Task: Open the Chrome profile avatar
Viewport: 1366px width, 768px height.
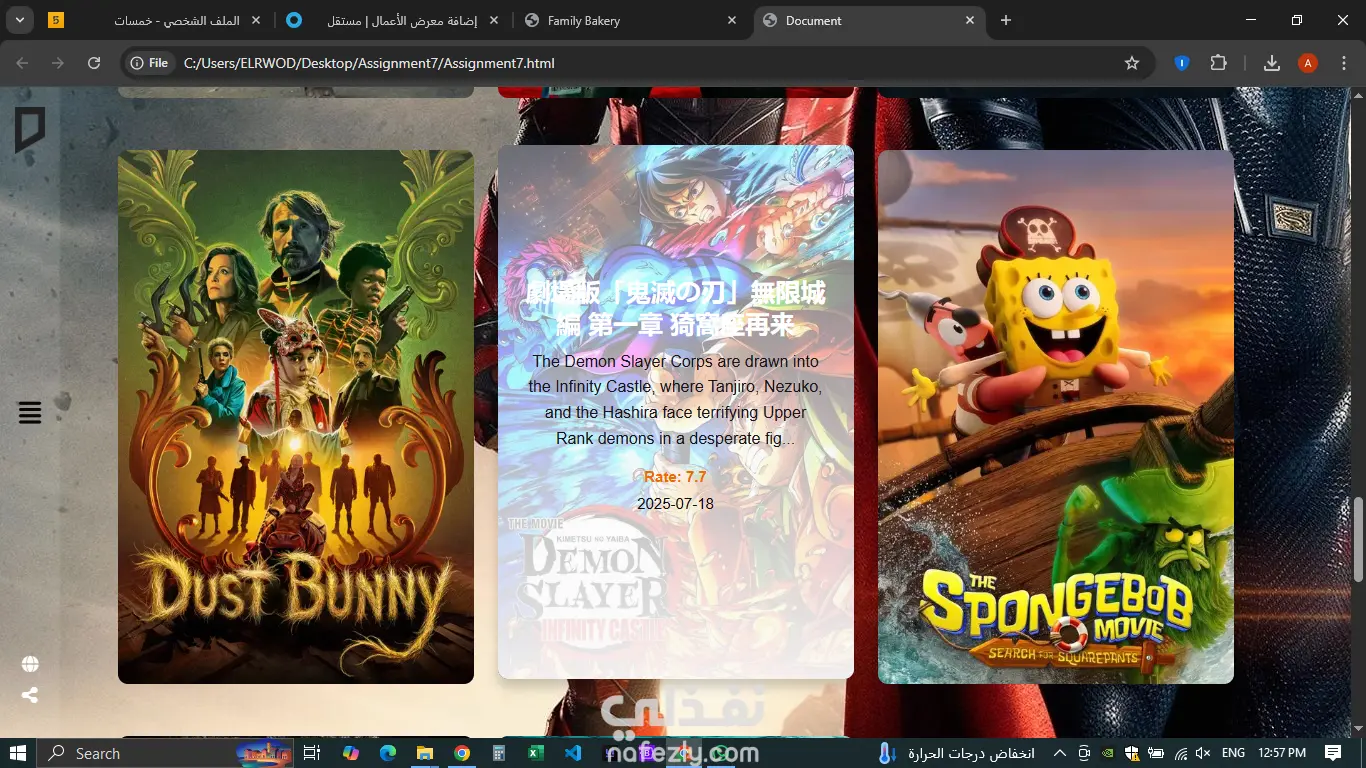Action: (1308, 63)
